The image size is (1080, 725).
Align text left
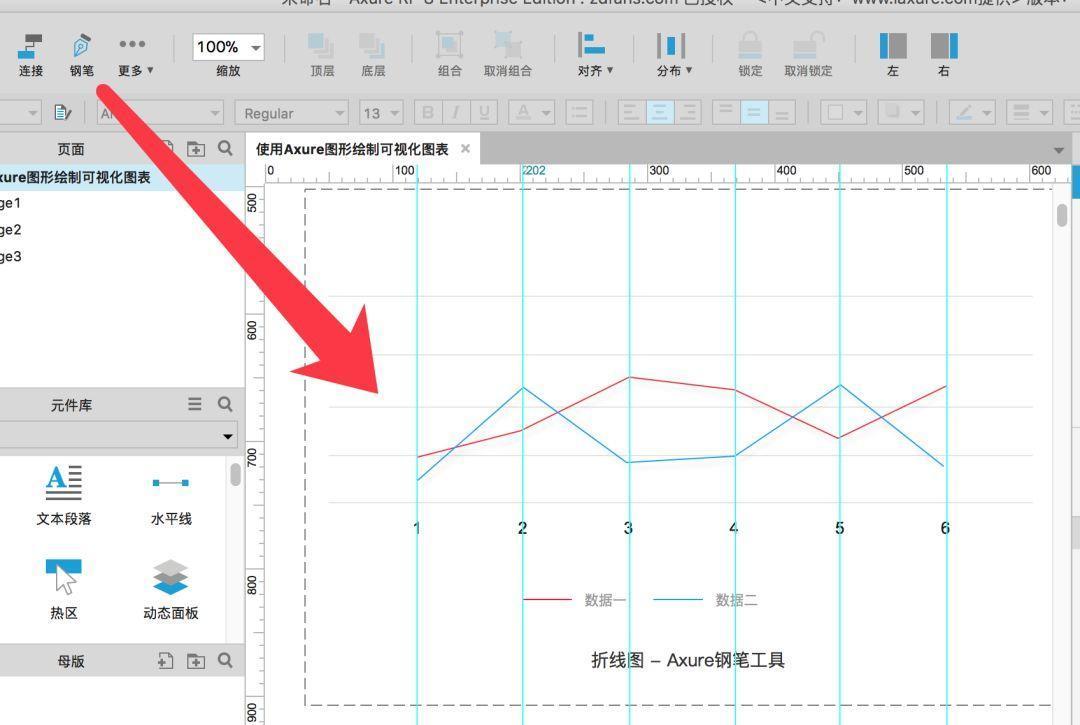pyautogui.click(x=631, y=113)
